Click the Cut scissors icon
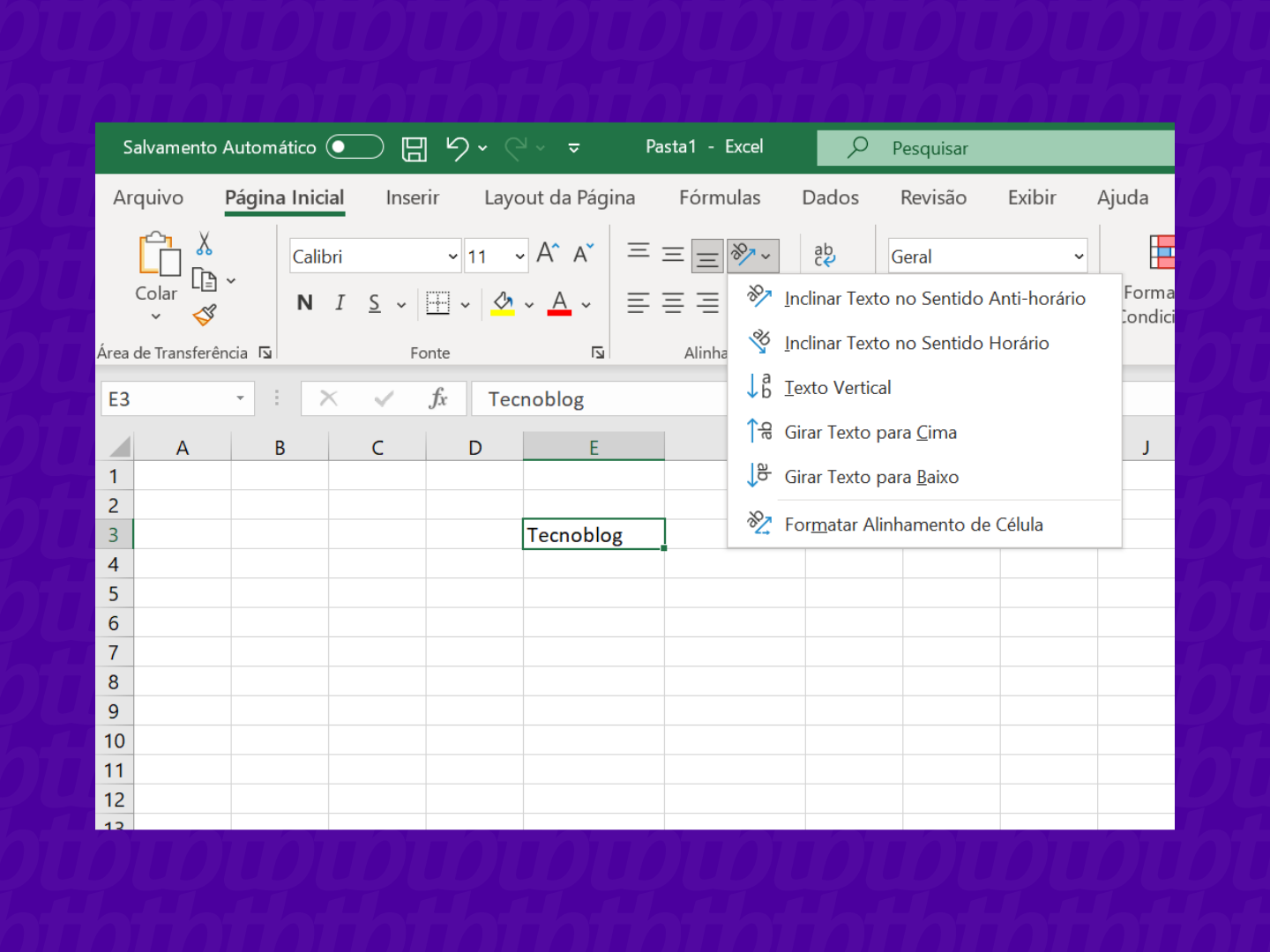 pos(205,243)
